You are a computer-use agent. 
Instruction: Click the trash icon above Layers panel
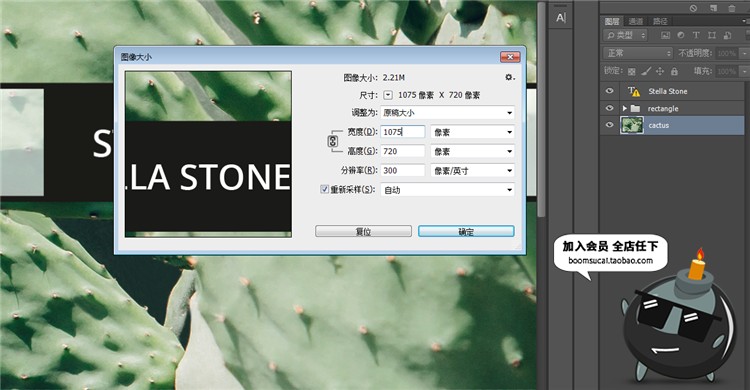732,8
